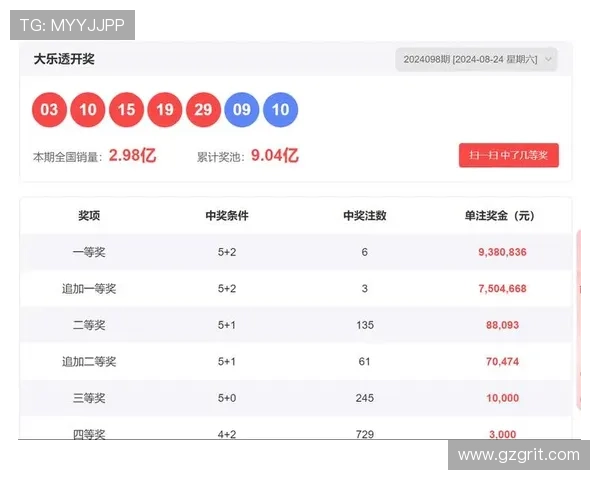Click the red ball number 15
Image resolution: width=600 pixels, height=480 pixels.
pyautogui.click(x=126, y=109)
